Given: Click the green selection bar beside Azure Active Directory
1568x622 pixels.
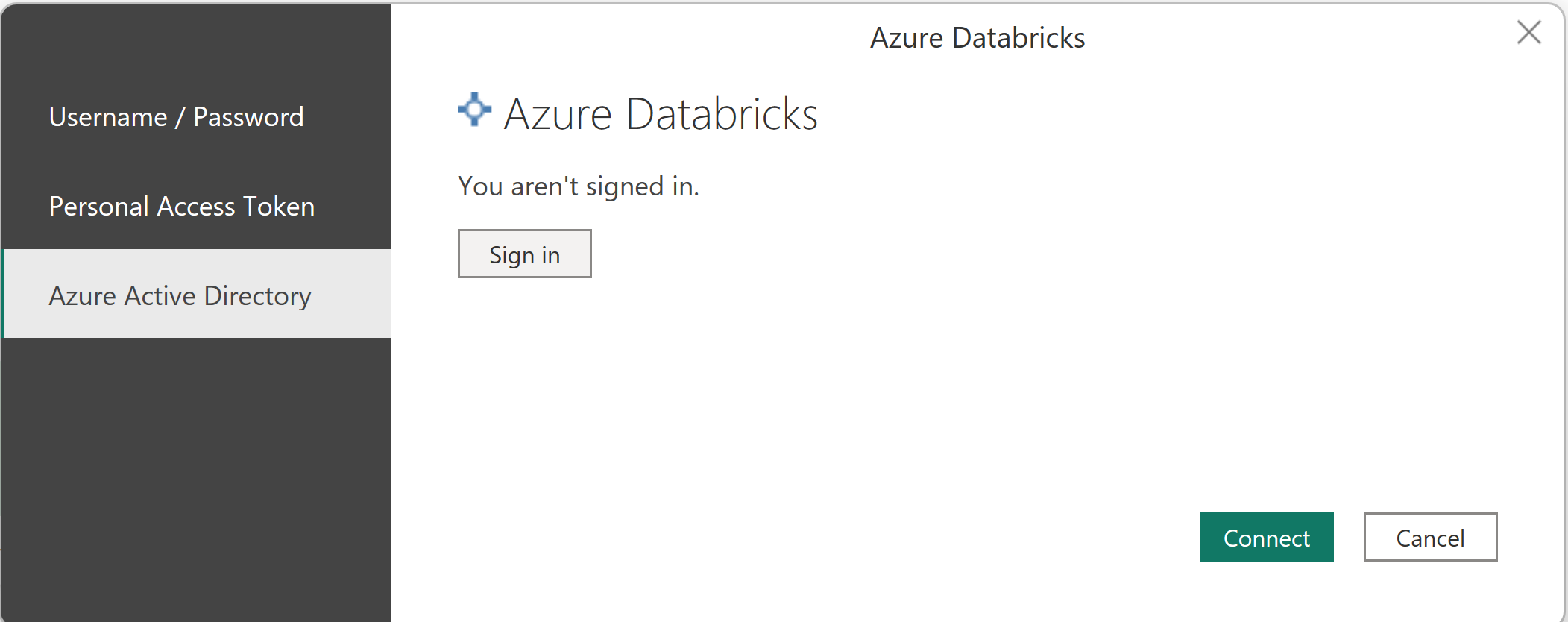Looking at the screenshot, I should tap(3, 293).
